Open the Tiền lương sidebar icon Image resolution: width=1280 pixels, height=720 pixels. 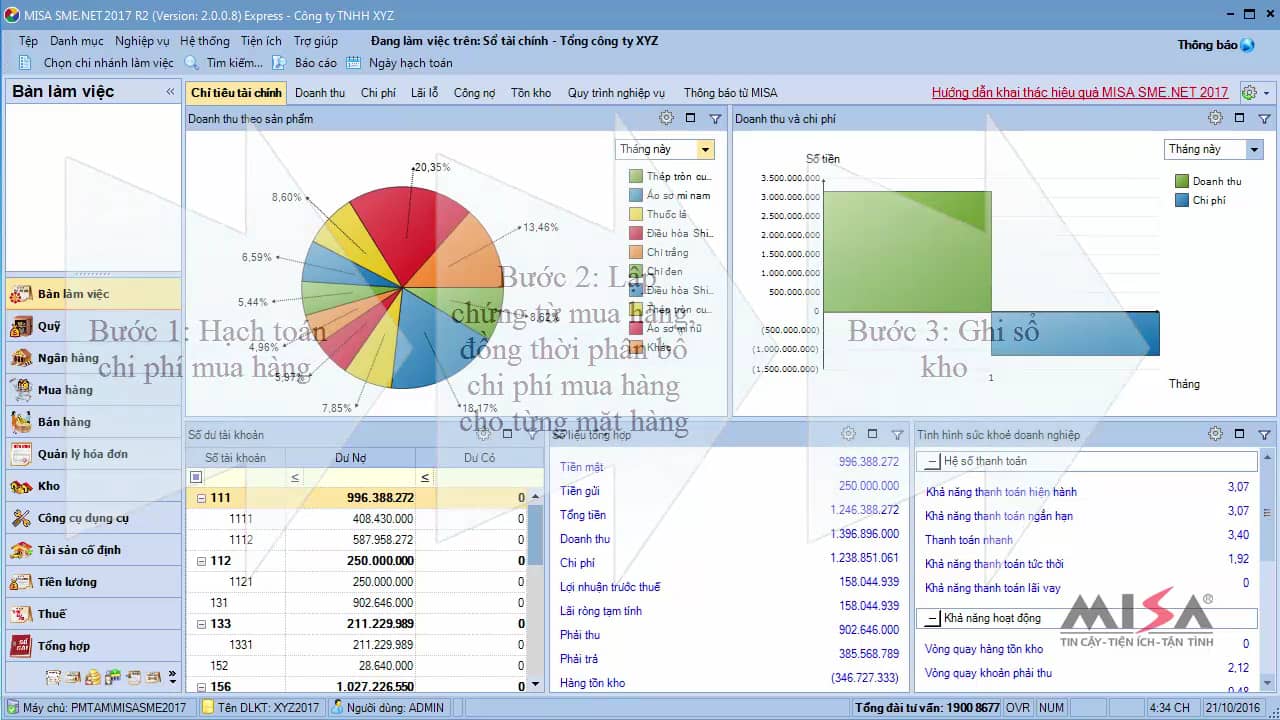click(21, 582)
